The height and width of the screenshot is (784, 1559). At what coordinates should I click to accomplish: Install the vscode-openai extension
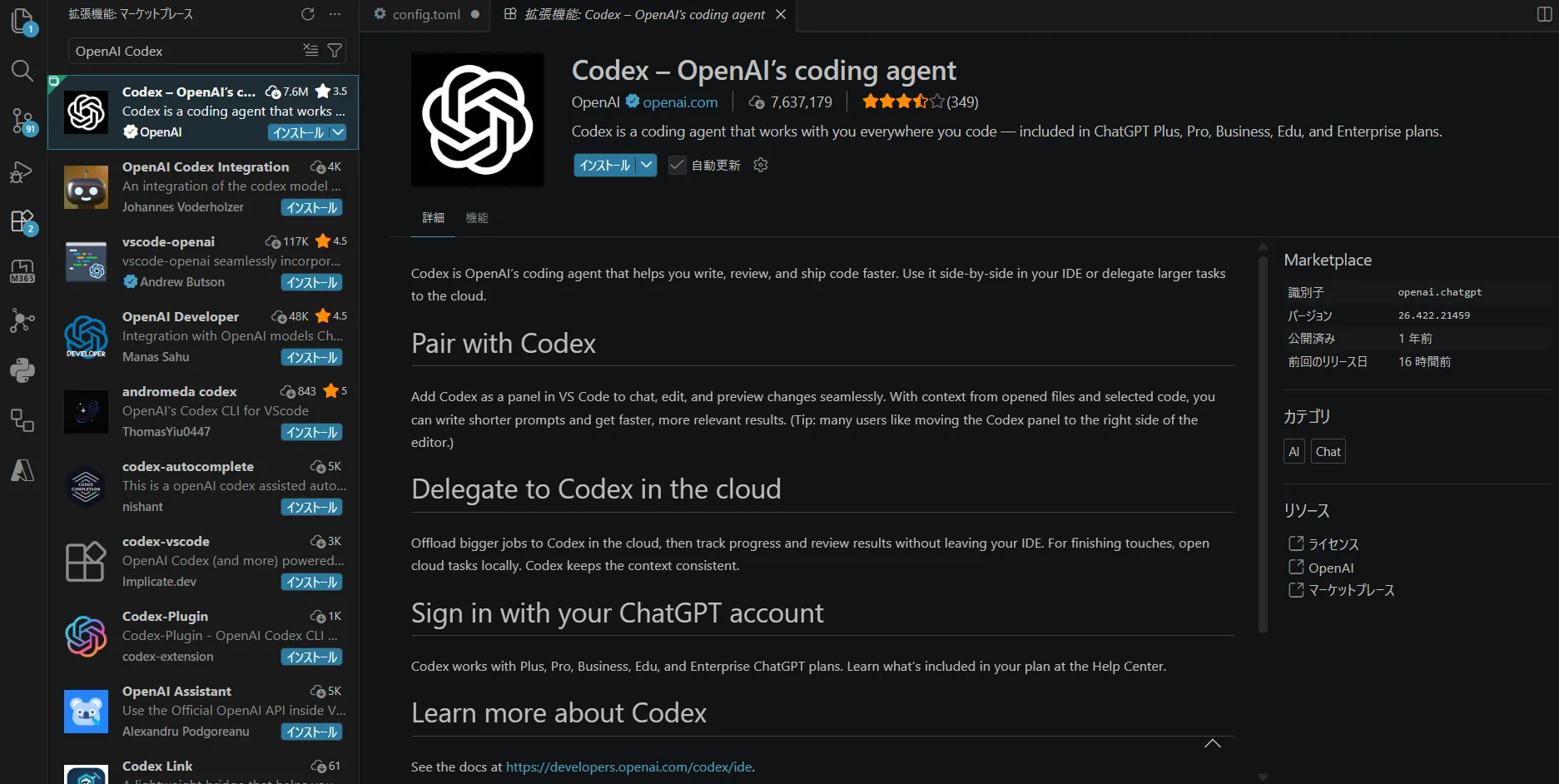[311, 282]
